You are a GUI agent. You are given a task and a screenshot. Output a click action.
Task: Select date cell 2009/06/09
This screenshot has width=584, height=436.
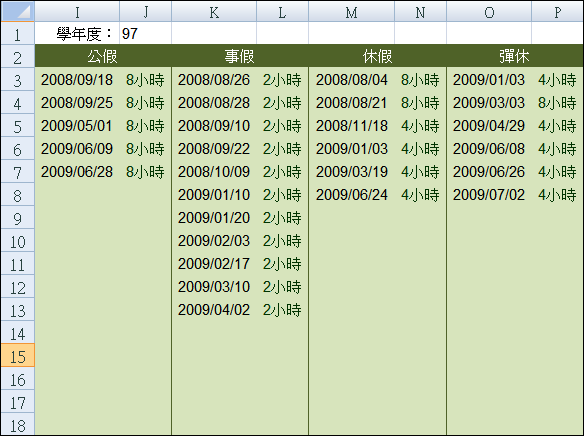coord(77,149)
